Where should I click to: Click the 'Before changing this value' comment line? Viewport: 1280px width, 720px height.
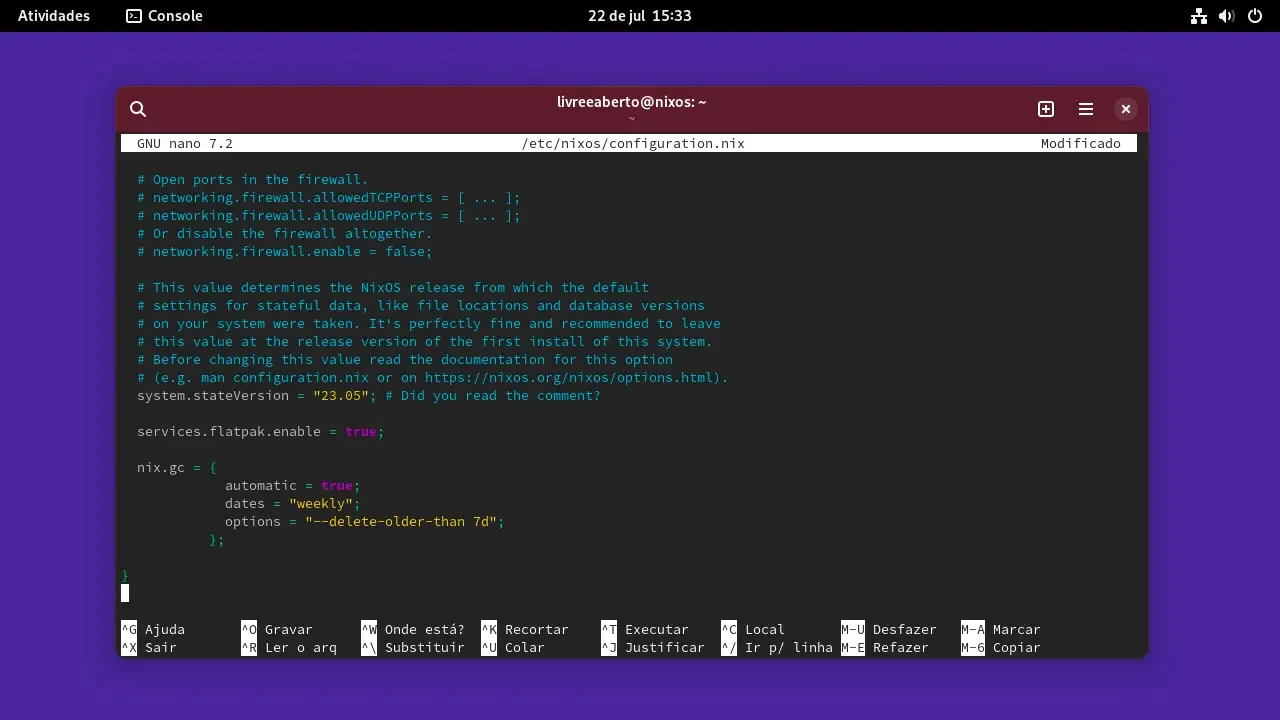coord(405,359)
